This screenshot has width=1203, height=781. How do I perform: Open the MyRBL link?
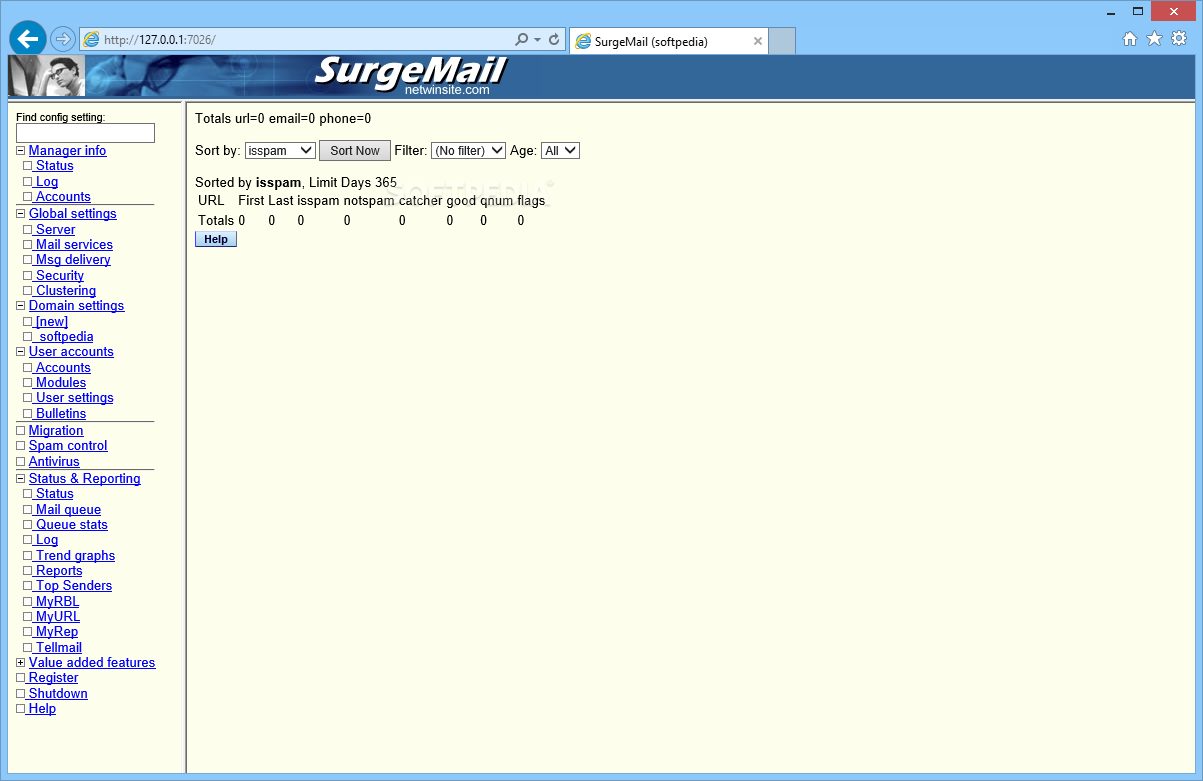coord(56,602)
